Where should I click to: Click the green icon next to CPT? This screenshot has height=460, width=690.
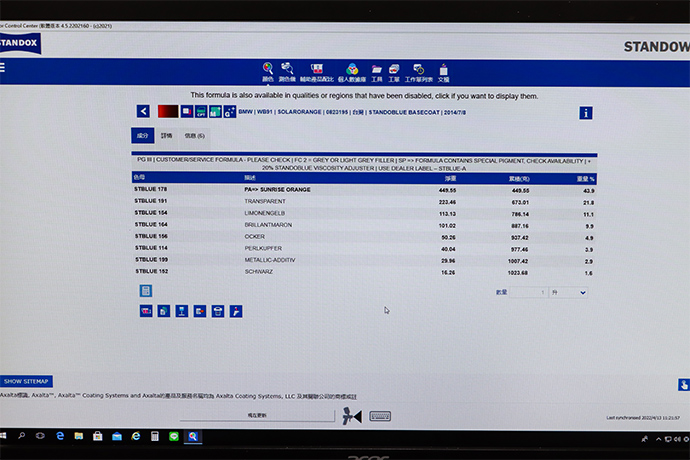(x=215, y=111)
